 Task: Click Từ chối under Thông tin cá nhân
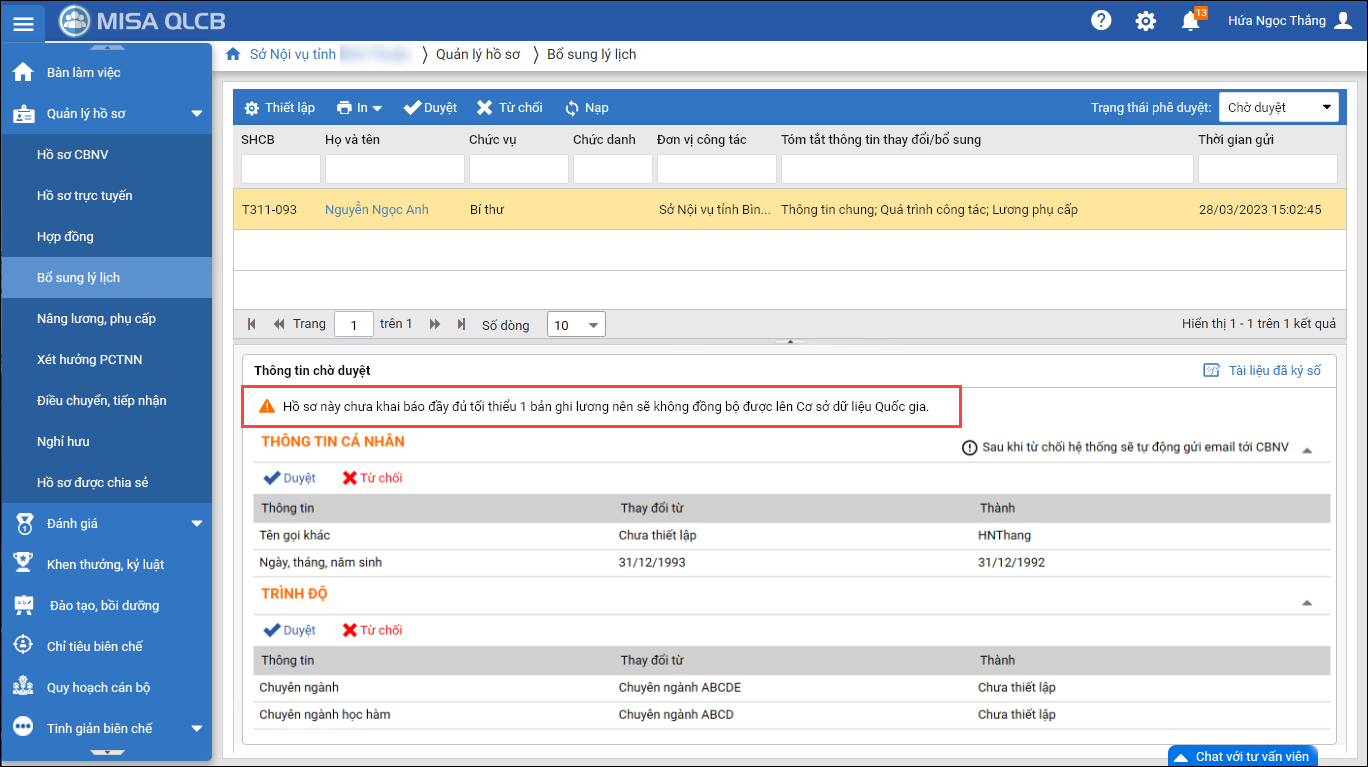tap(372, 478)
